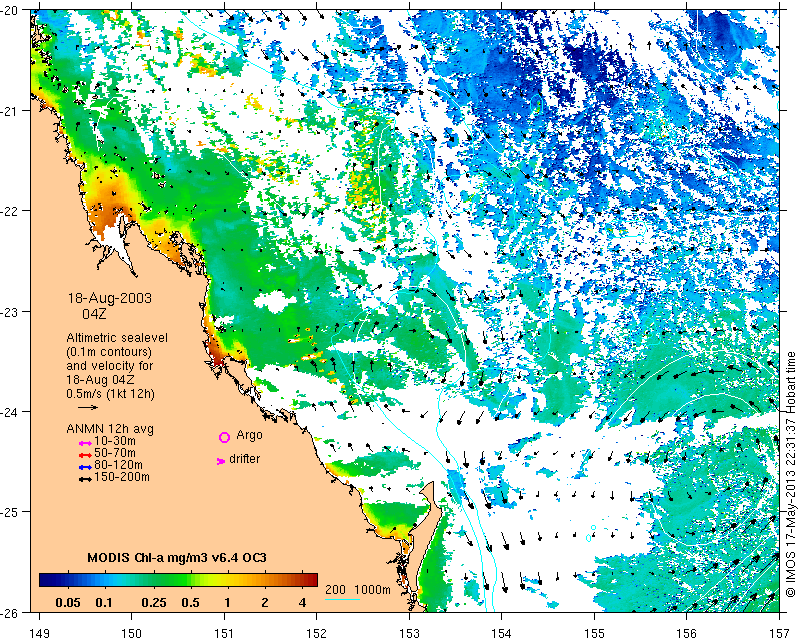Click the colorbar value 0.5
The width and height of the screenshot is (800, 640).
point(190,603)
